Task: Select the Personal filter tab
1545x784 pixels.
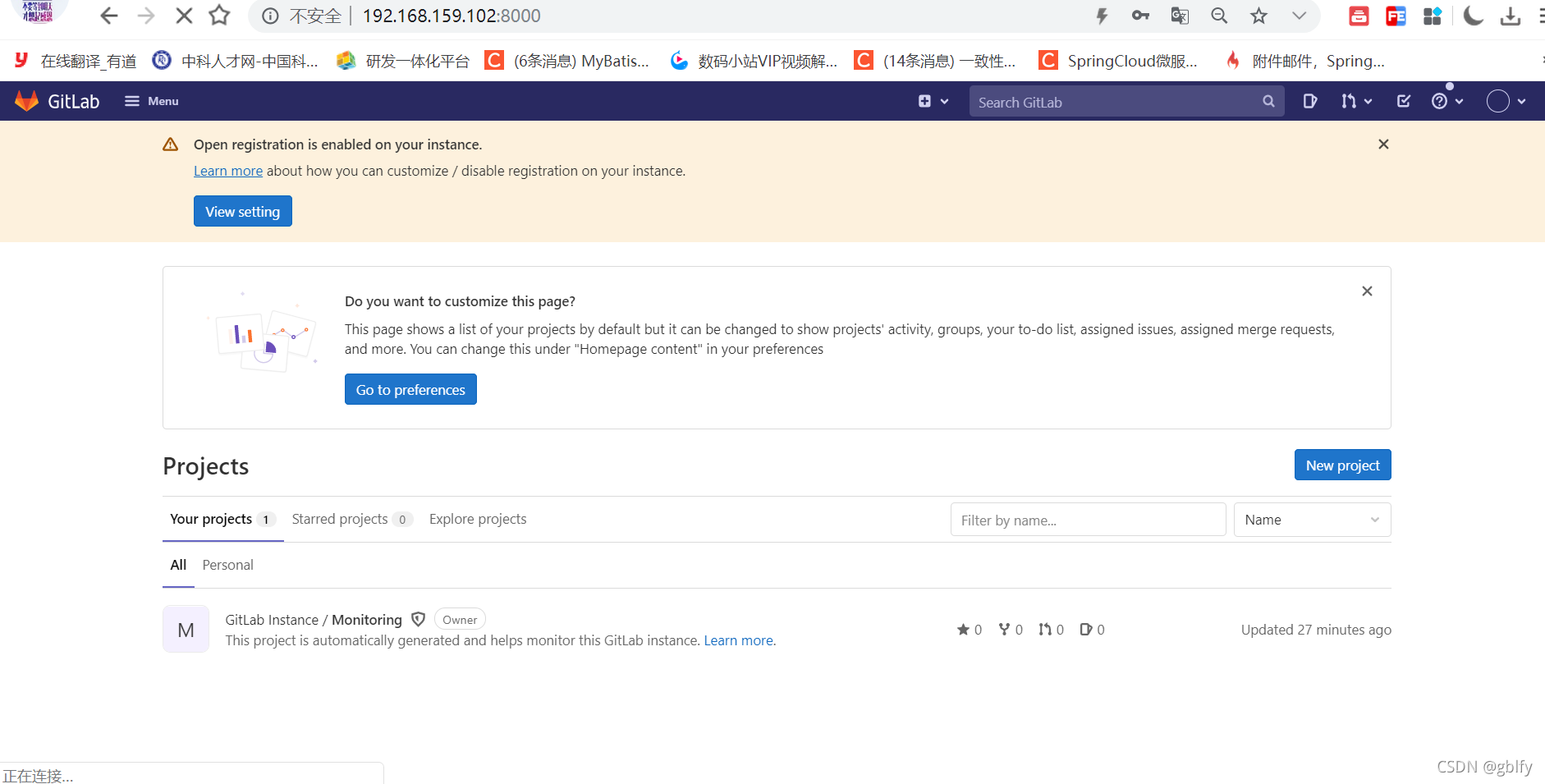Action: point(227,565)
